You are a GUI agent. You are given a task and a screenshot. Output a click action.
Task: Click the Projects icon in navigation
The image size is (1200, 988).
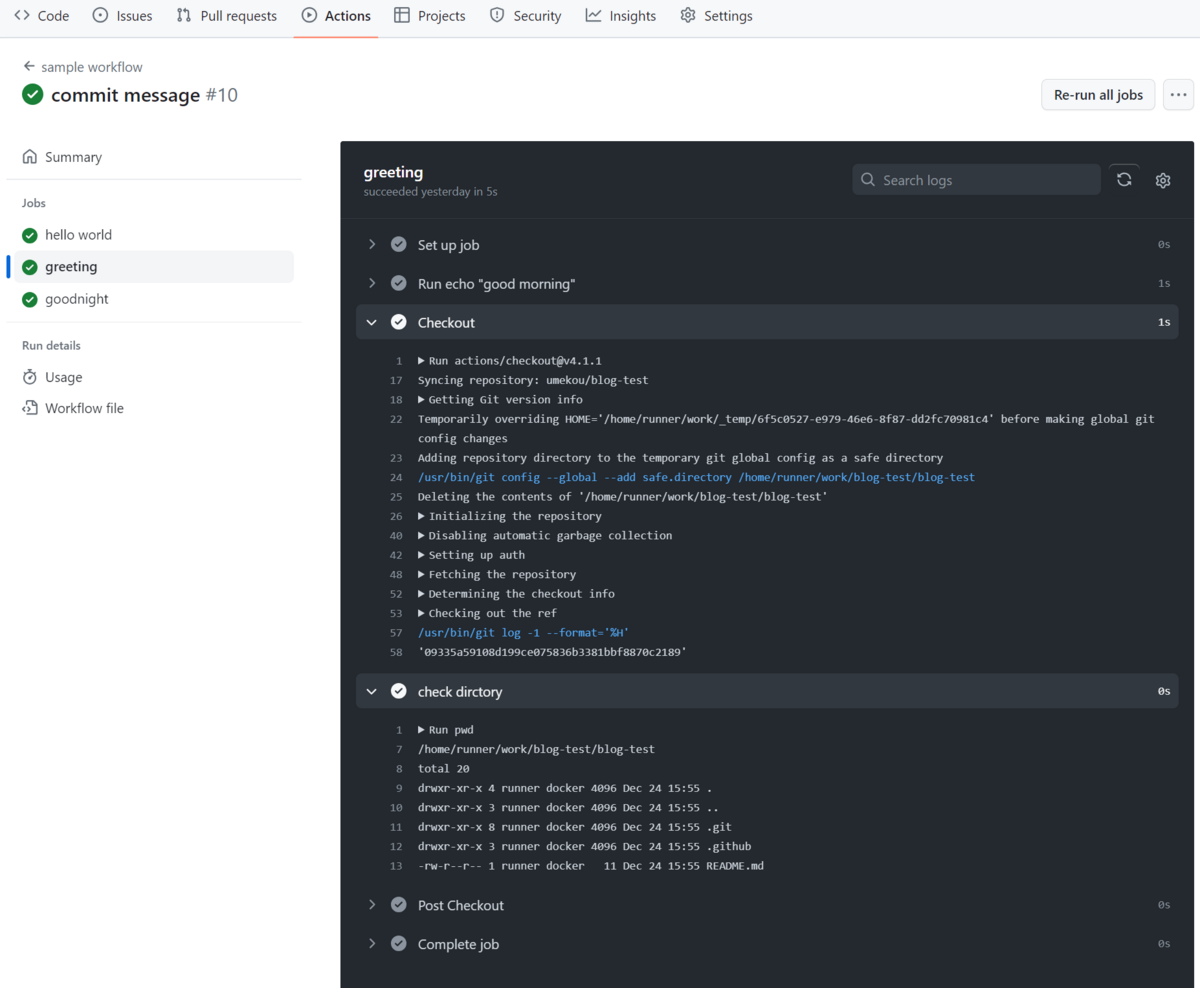pos(403,15)
